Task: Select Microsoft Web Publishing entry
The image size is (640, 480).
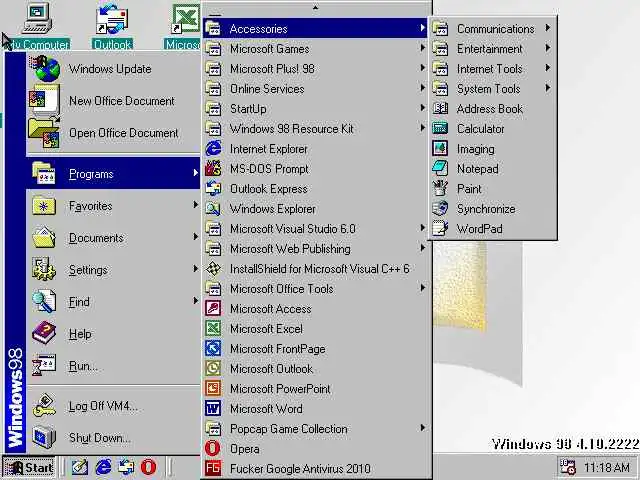Action: pyautogui.click(x=315, y=249)
